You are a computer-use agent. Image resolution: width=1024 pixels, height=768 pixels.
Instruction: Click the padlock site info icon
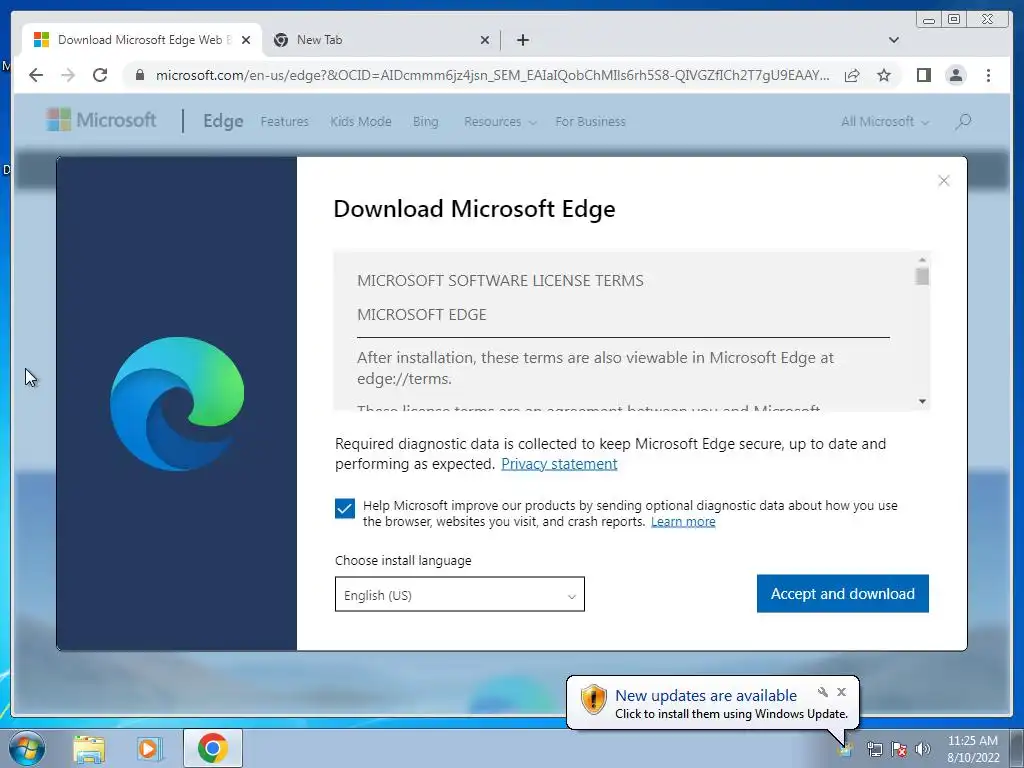[140, 75]
